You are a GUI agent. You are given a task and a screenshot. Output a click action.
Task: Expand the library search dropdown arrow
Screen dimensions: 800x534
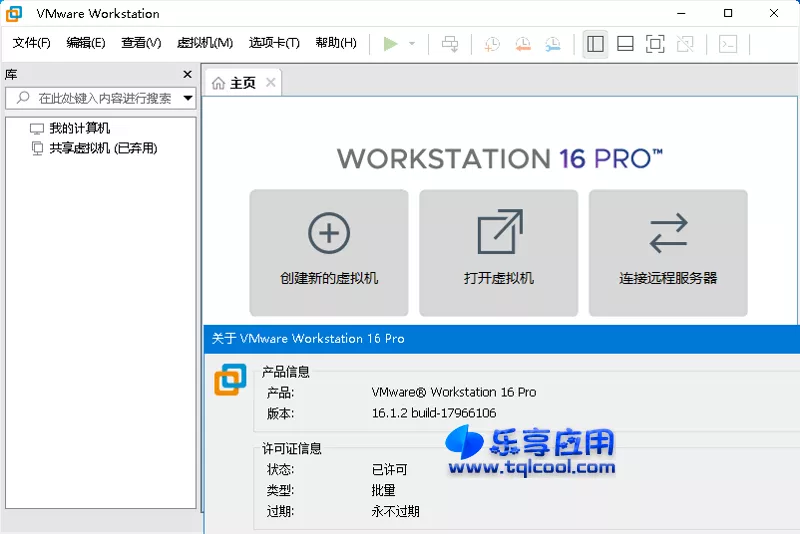[188, 98]
